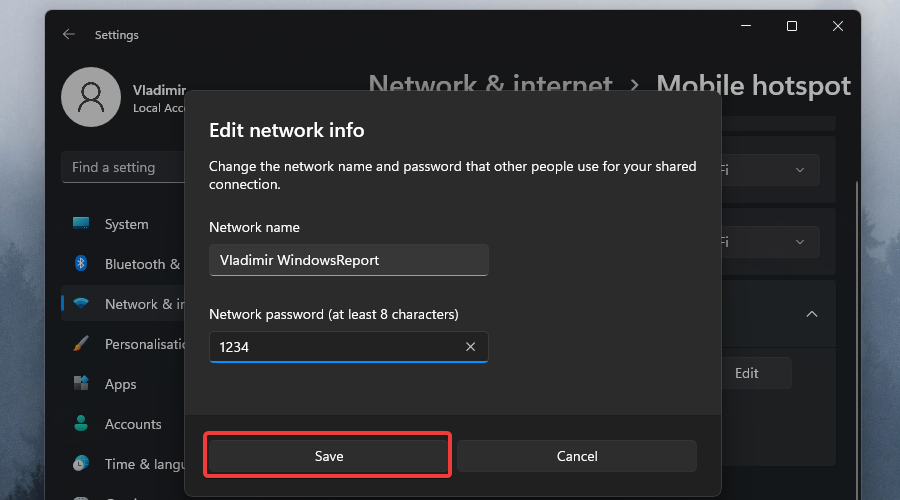Image resolution: width=900 pixels, height=500 pixels.
Task: Click the Accounts person icon
Action: click(x=81, y=424)
